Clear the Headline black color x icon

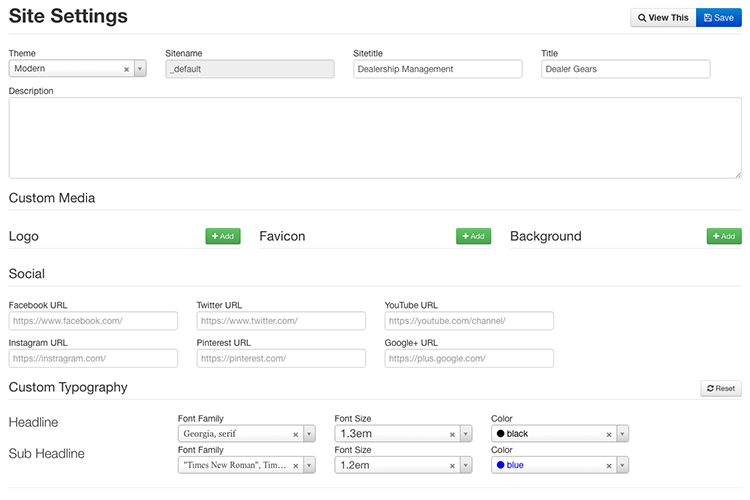[x=609, y=434]
